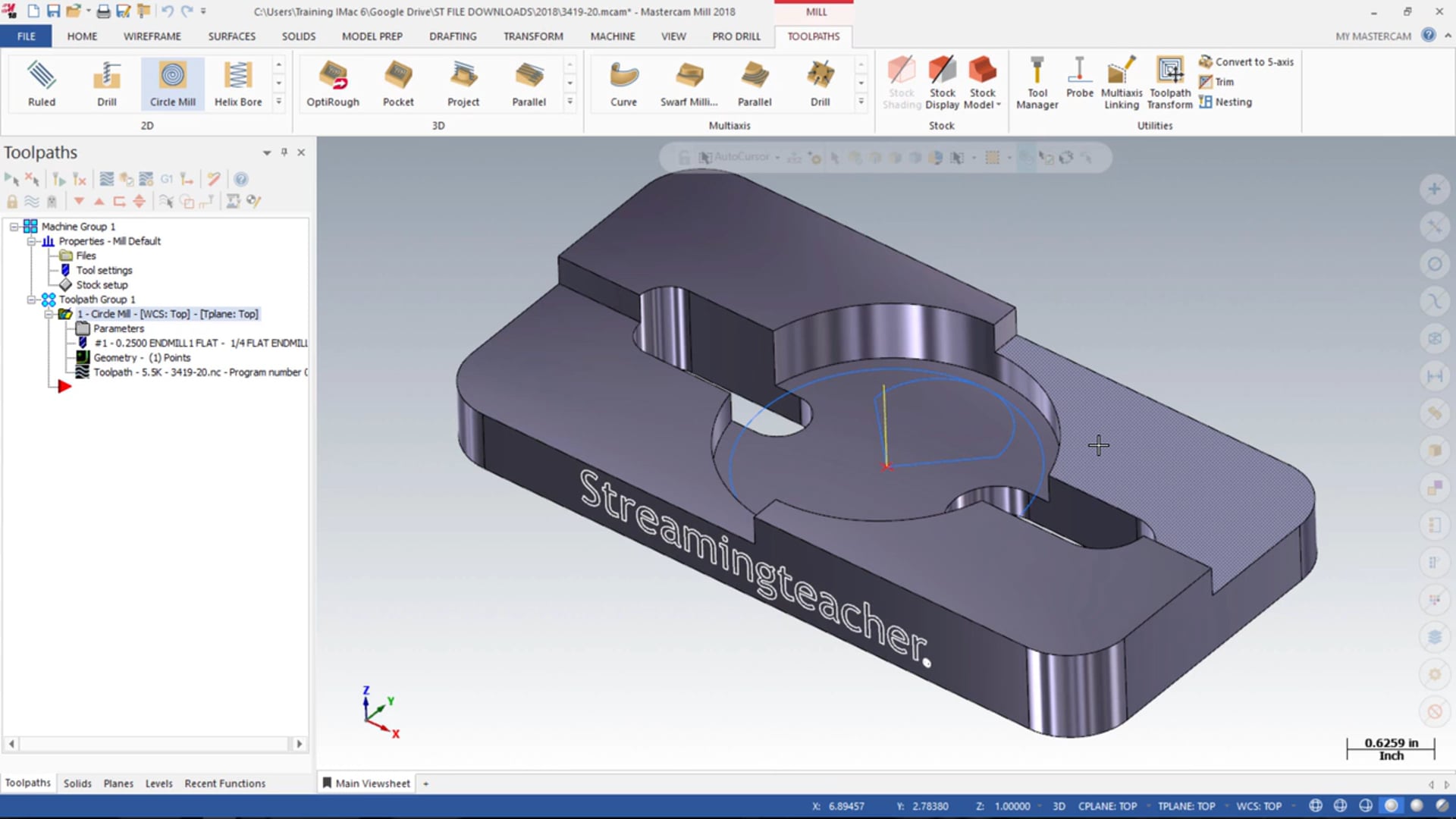Viewport: 1456px width, 819px height.
Task: Toggle the lock on selected operations
Action: coord(11,201)
